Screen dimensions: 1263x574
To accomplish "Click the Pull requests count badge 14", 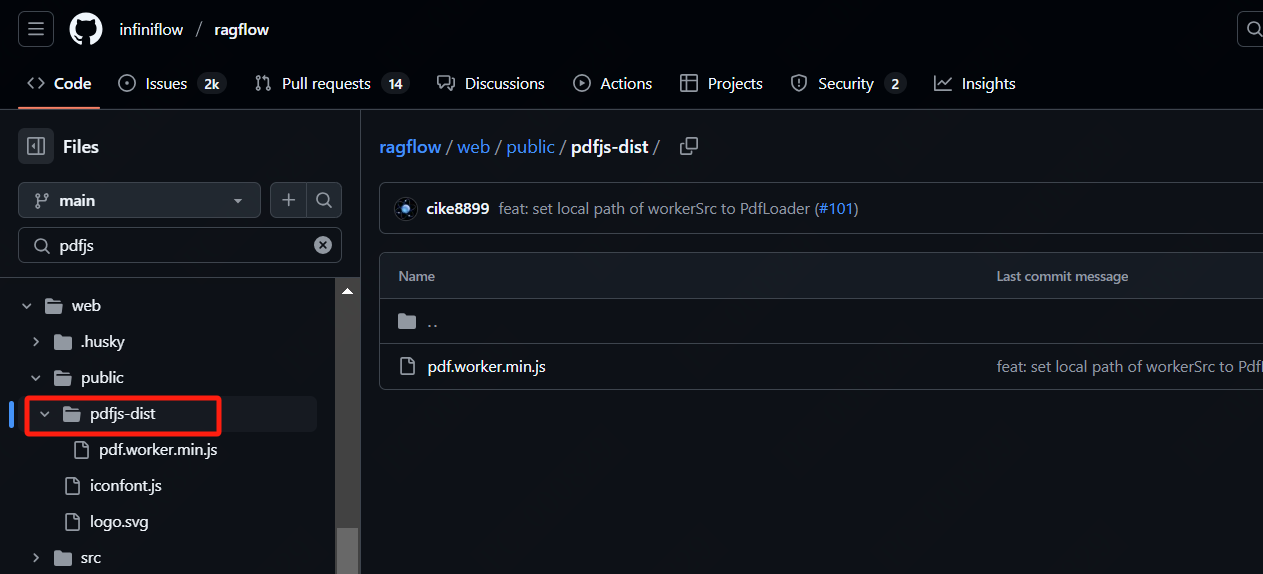I will [x=395, y=84].
